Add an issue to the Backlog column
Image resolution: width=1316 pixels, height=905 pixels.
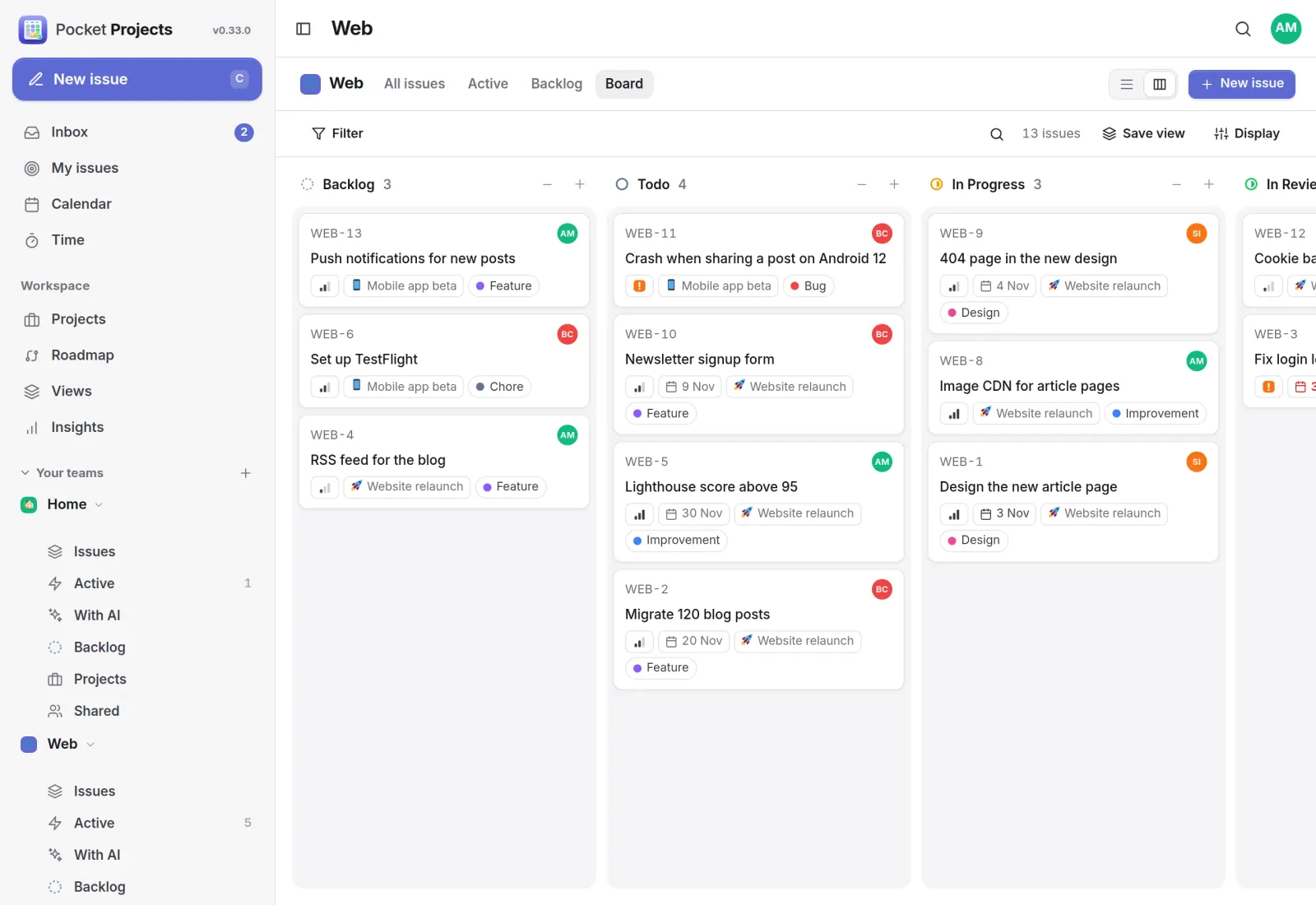pyautogui.click(x=580, y=184)
